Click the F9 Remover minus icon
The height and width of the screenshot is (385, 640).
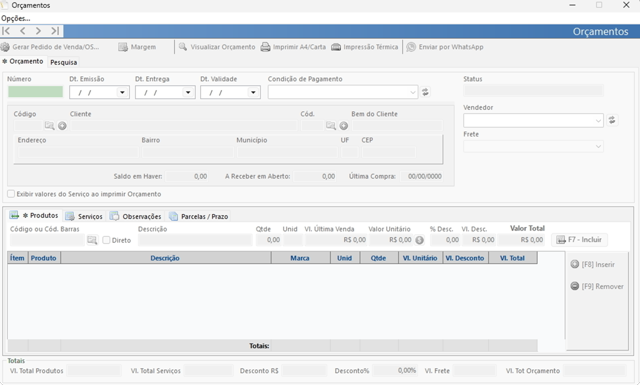pos(575,286)
